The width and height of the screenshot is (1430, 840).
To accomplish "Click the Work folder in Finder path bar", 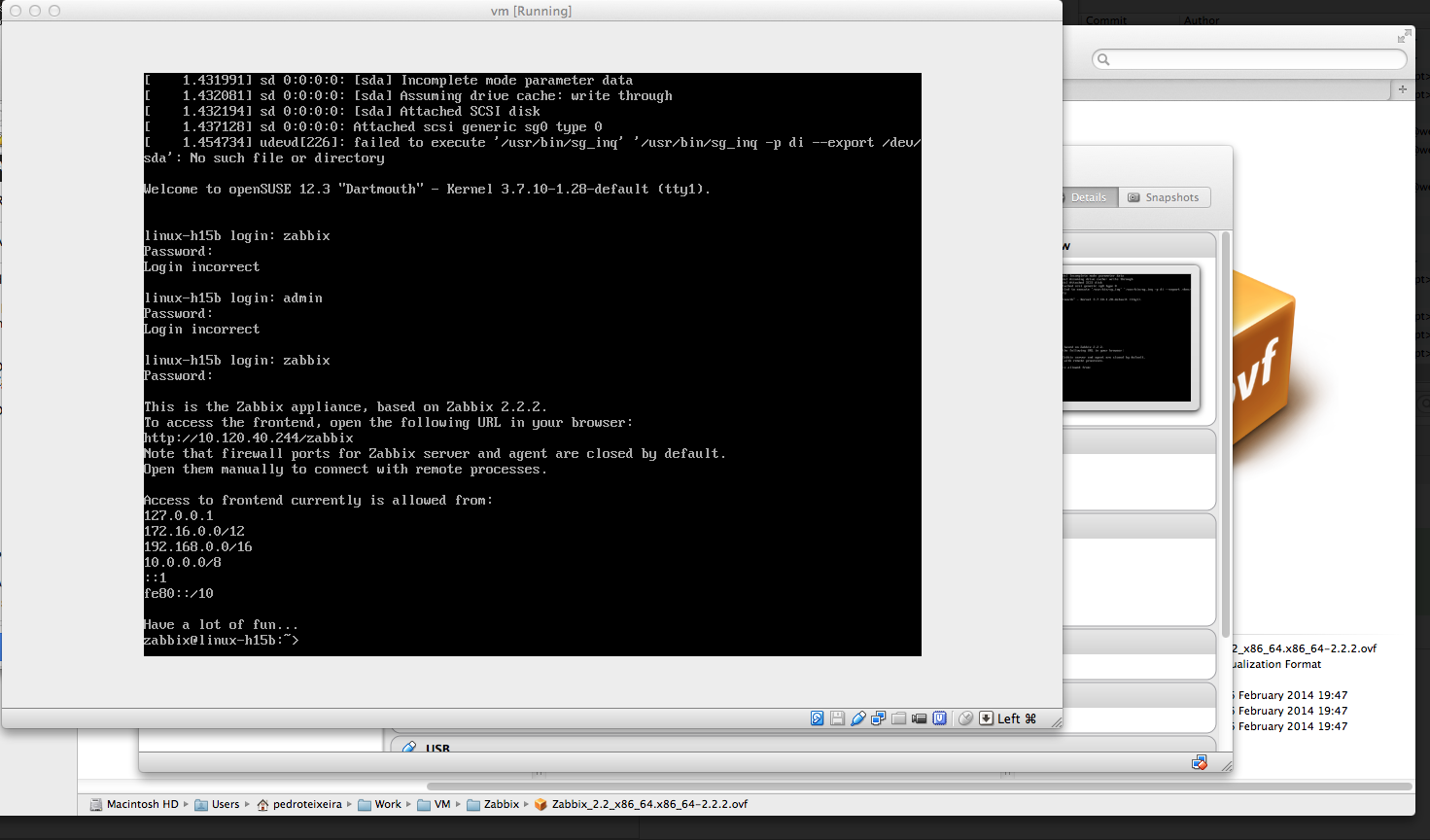I will coord(379,804).
